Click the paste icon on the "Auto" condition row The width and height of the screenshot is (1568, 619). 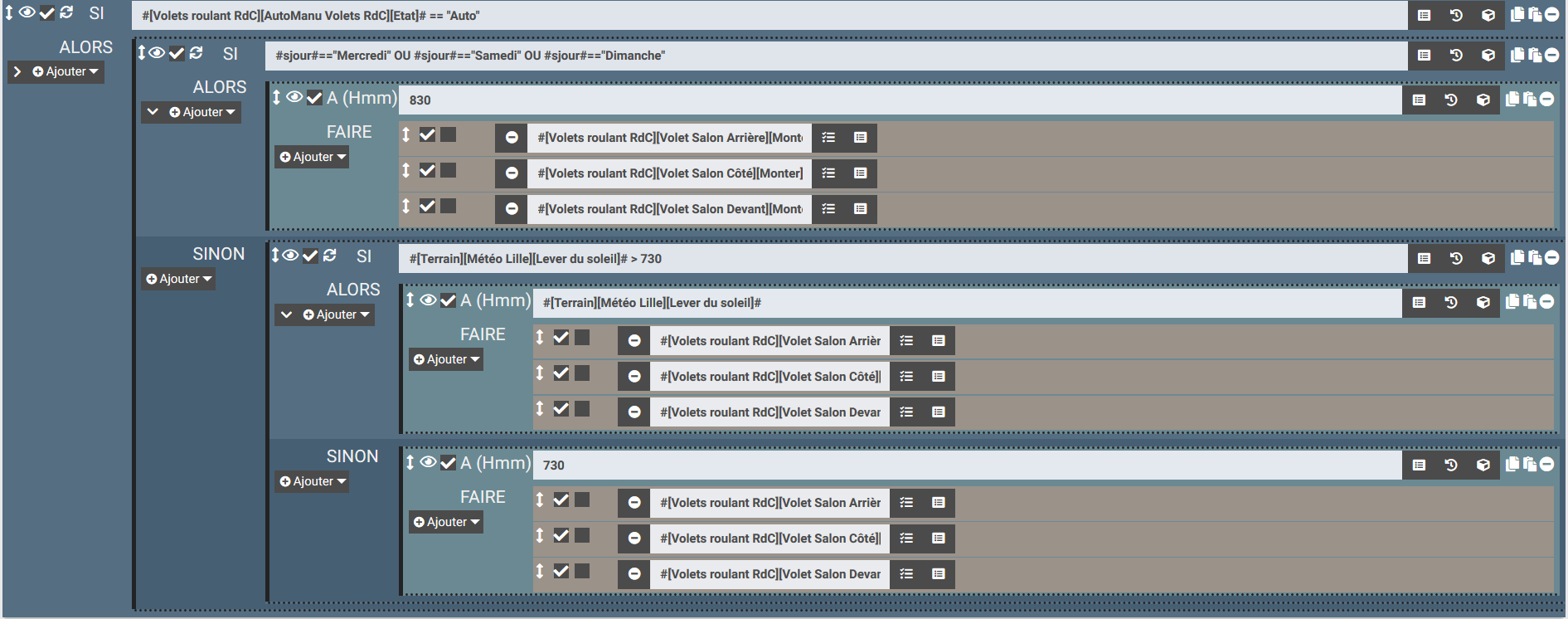(1535, 14)
